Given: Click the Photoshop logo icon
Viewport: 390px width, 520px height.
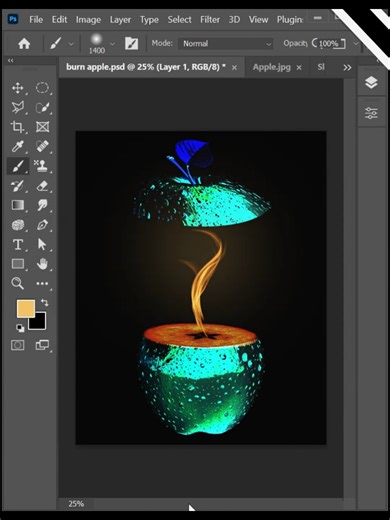Looking at the screenshot, I should tap(13, 19).
